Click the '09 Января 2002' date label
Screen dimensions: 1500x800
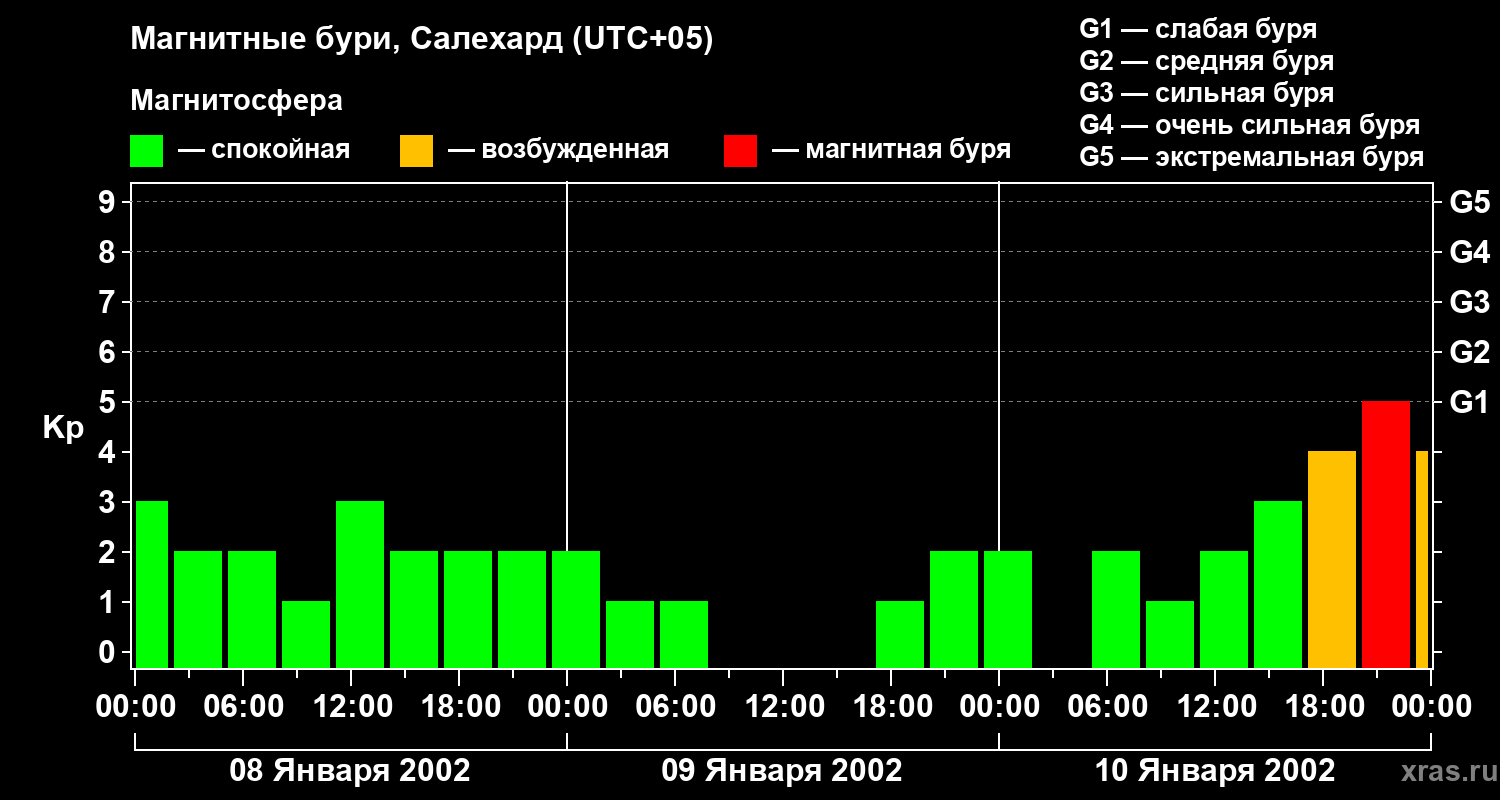(x=782, y=771)
